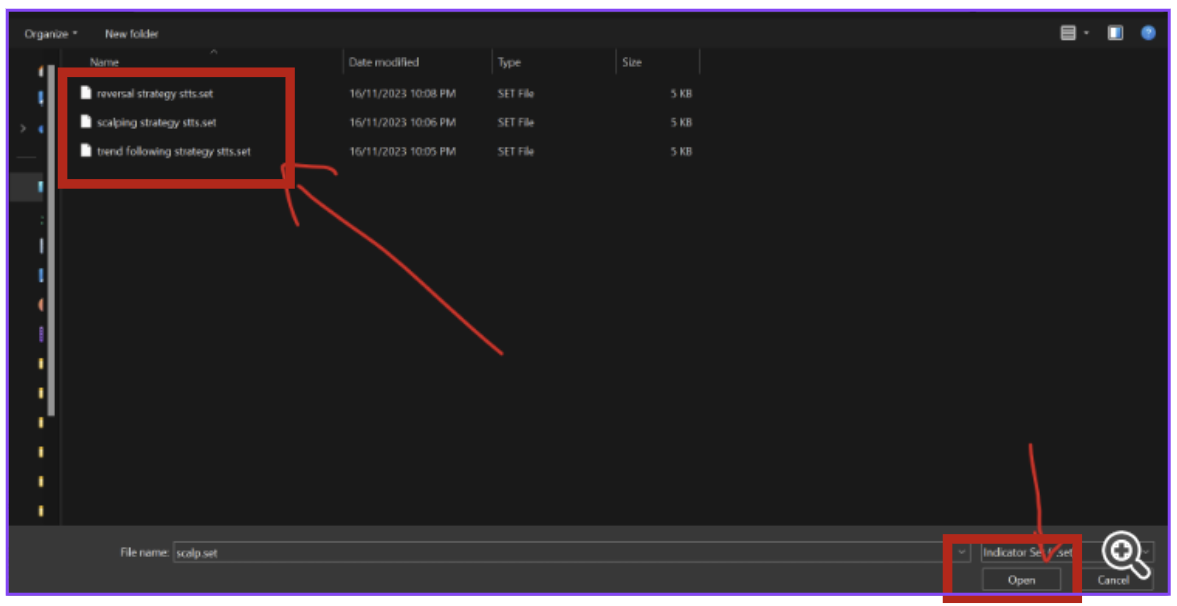Click date 16/11/2023 10:05 PM cell
The width and height of the screenshot is (1177, 606).
point(402,152)
